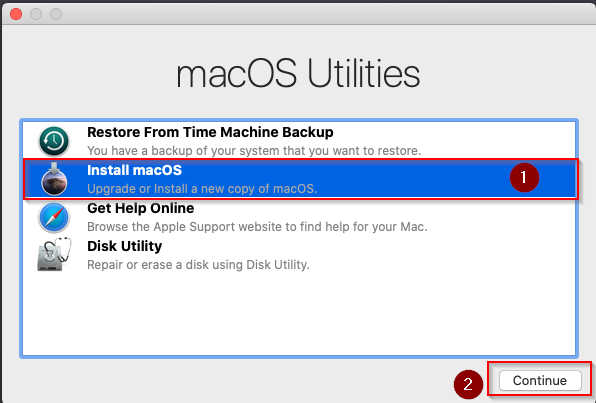Click the 'You have a backup' description line
The height and width of the screenshot is (403, 596).
click(254, 151)
